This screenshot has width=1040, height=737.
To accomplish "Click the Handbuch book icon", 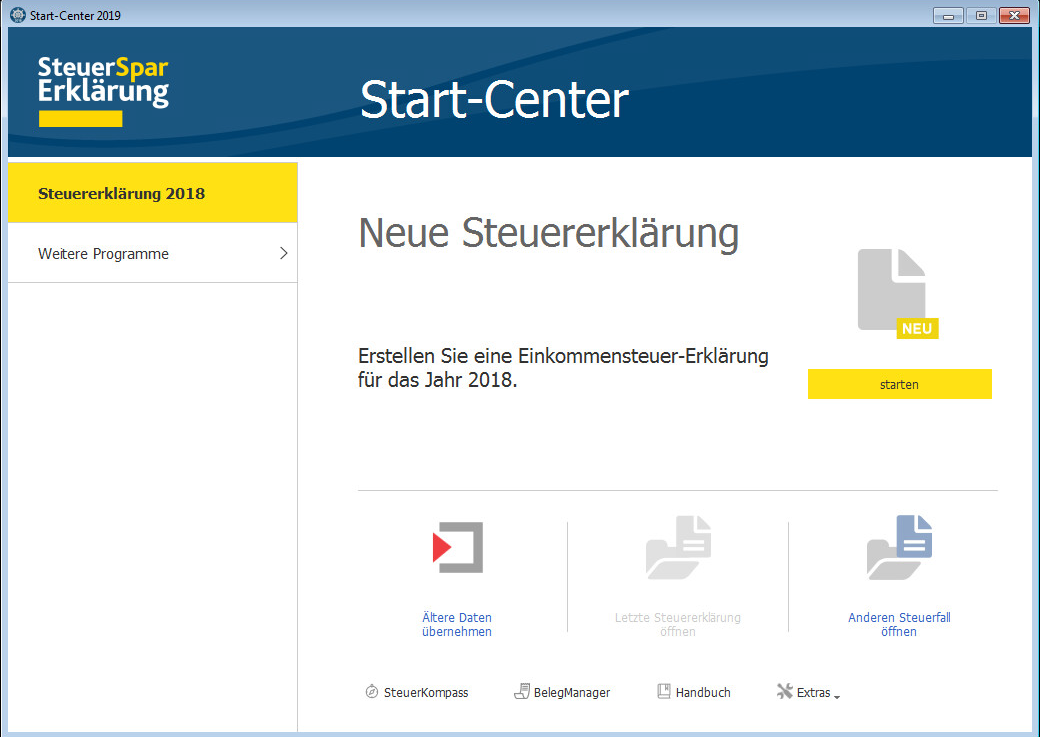I will click(663, 691).
